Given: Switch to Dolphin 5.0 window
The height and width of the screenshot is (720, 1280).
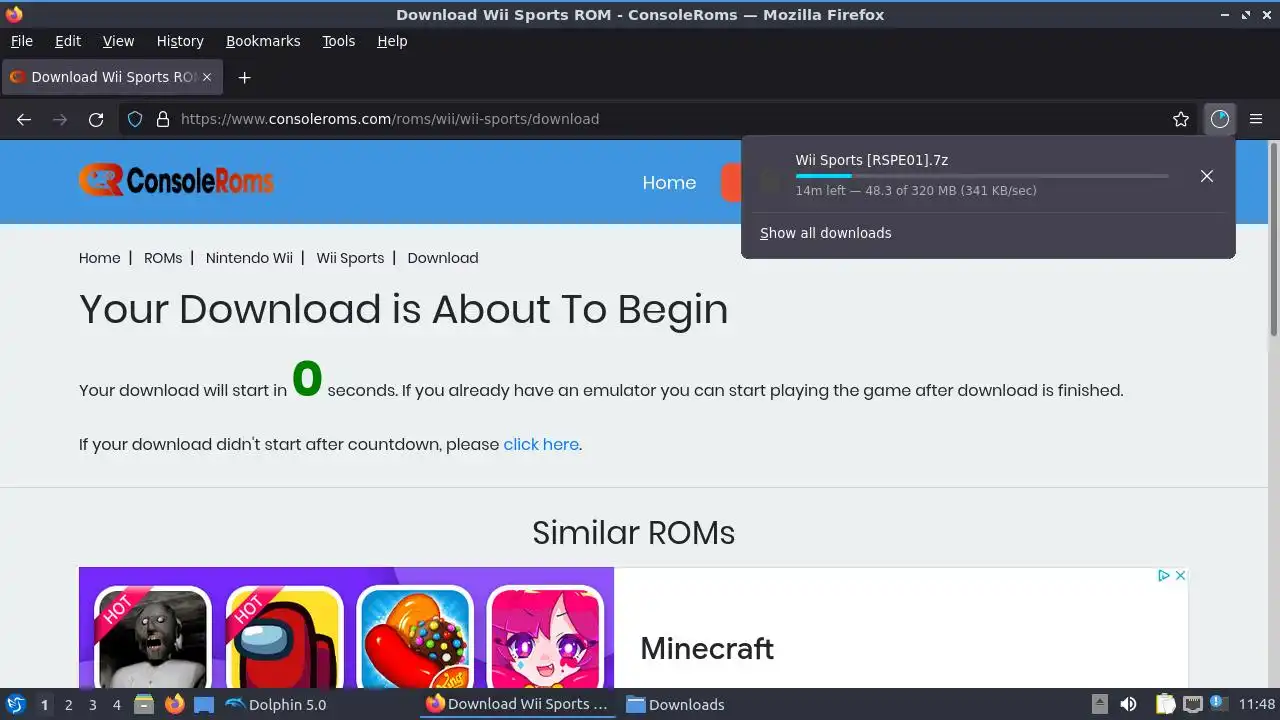Looking at the screenshot, I should tap(276, 704).
